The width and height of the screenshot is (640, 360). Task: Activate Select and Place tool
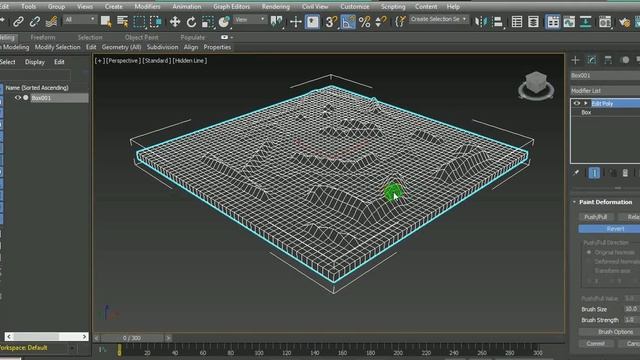pyautogui.click(x=224, y=22)
